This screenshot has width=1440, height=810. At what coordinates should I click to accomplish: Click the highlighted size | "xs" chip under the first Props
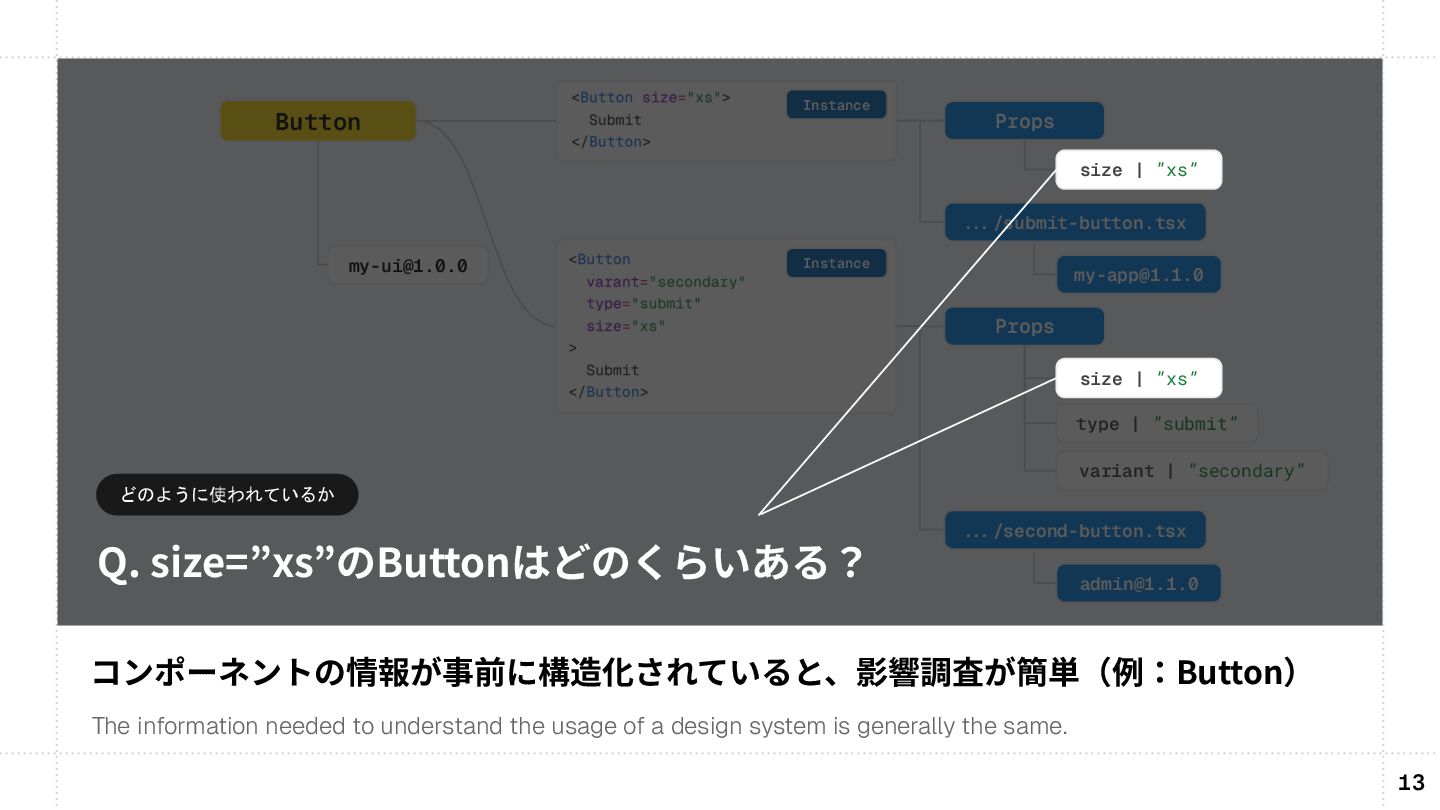[1139, 170]
